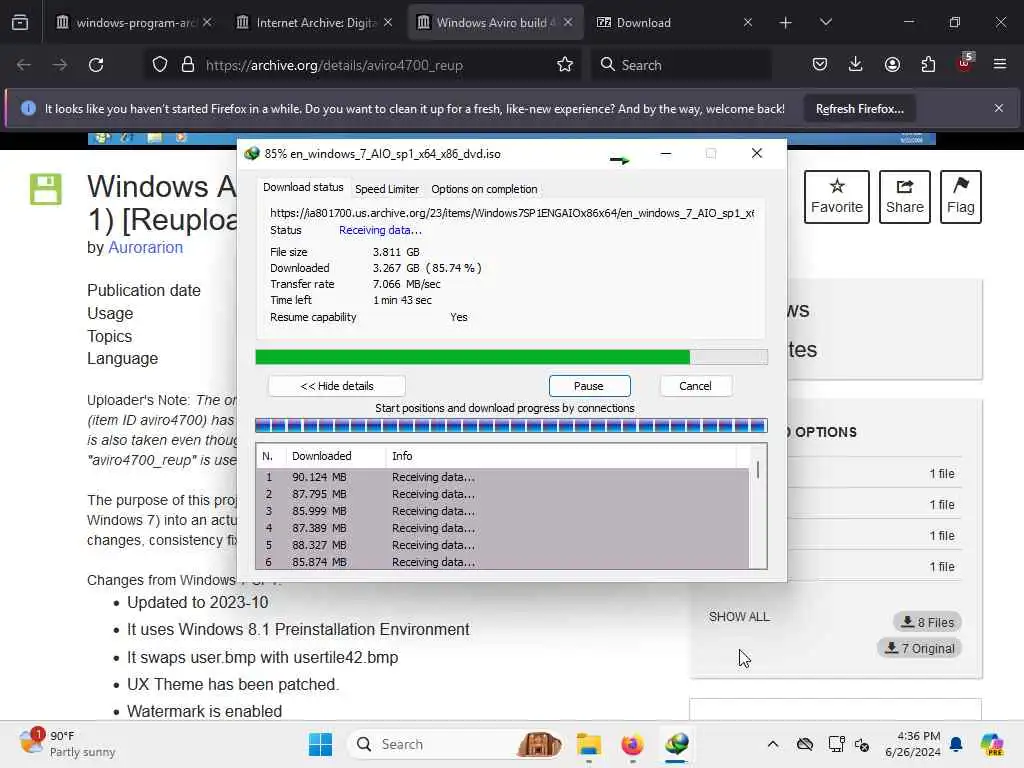Click weather widget 90°F Partly sunny
Screen dimensions: 1024x768
pyautogui.click(x=67, y=743)
